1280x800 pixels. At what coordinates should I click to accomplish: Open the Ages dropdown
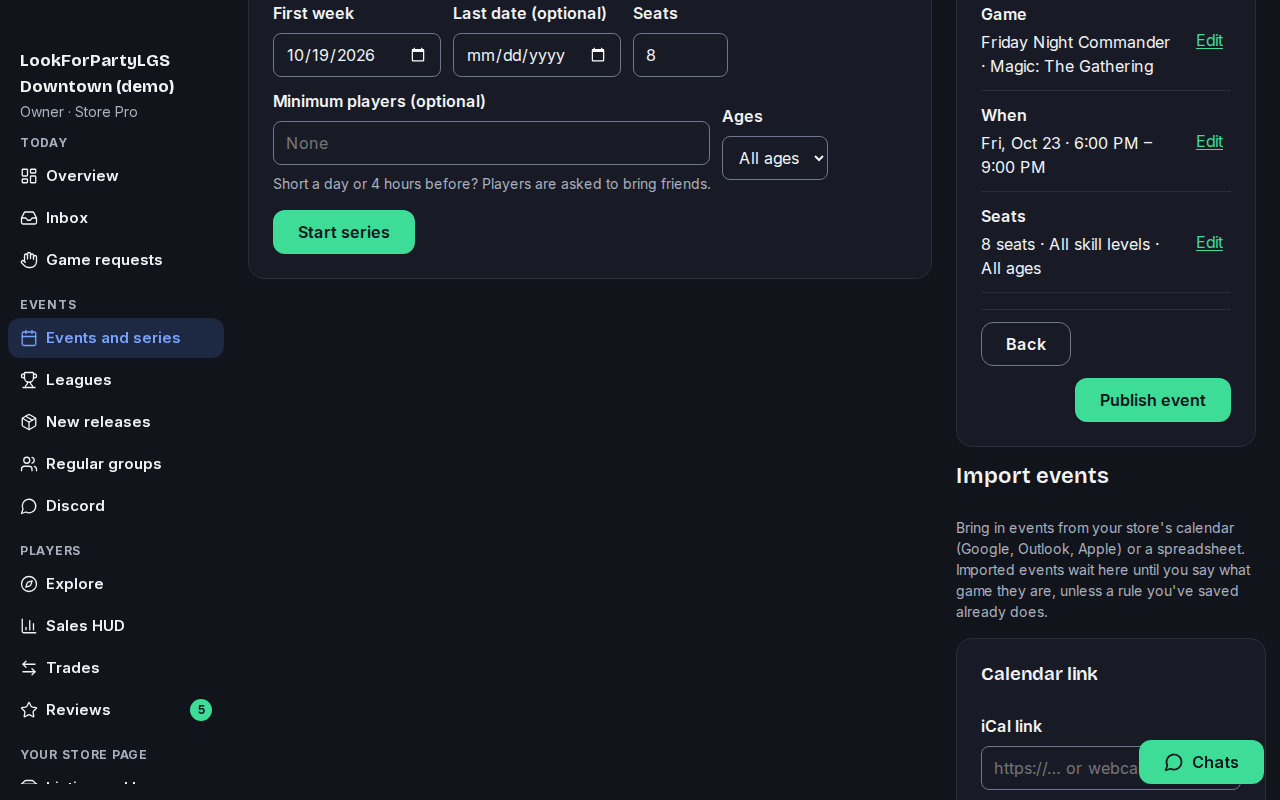point(775,158)
